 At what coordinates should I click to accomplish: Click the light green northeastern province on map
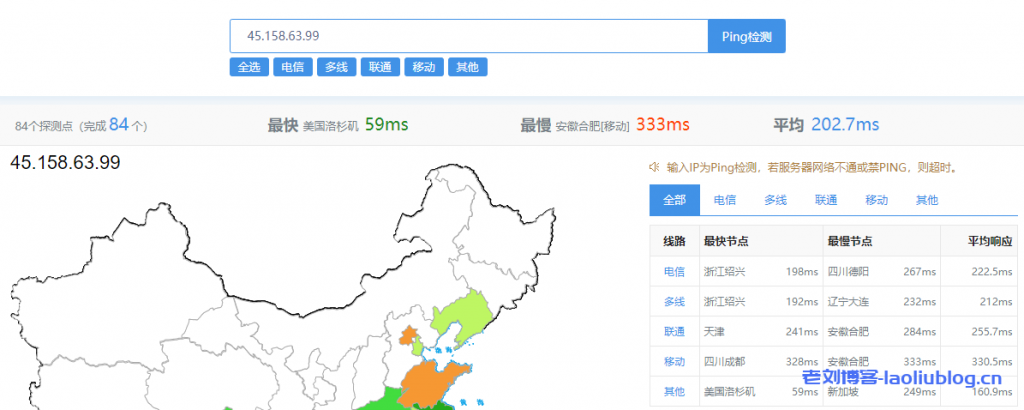(462, 315)
